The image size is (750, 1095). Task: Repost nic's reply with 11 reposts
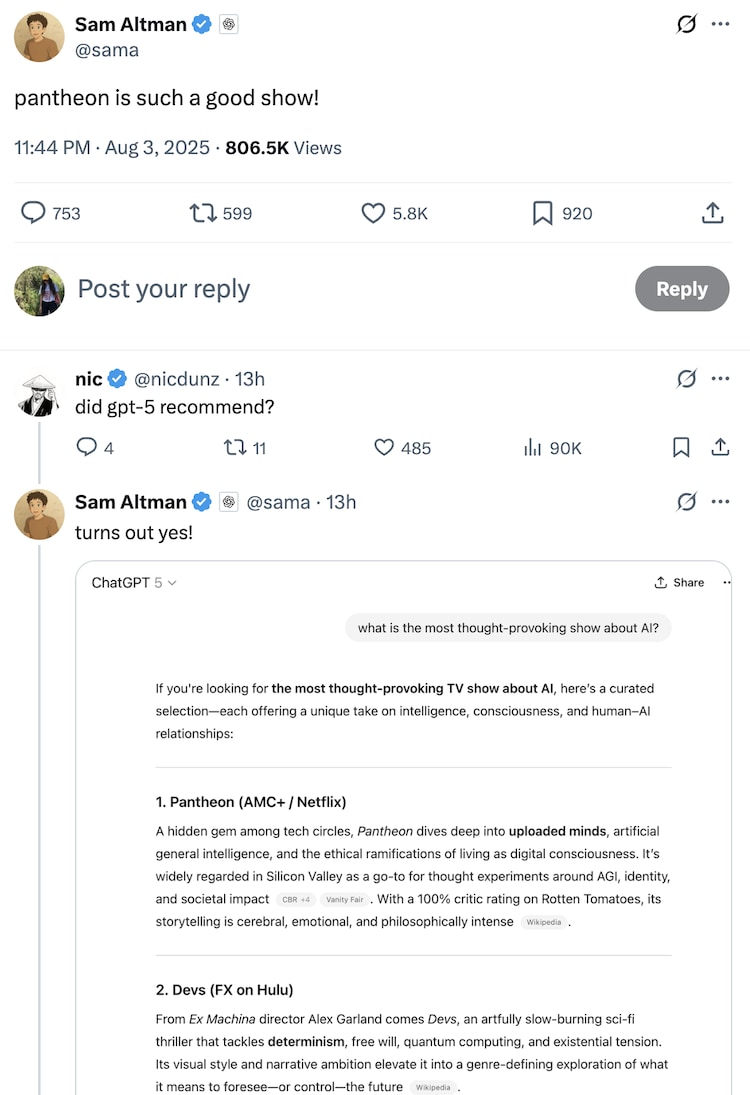coord(234,447)
